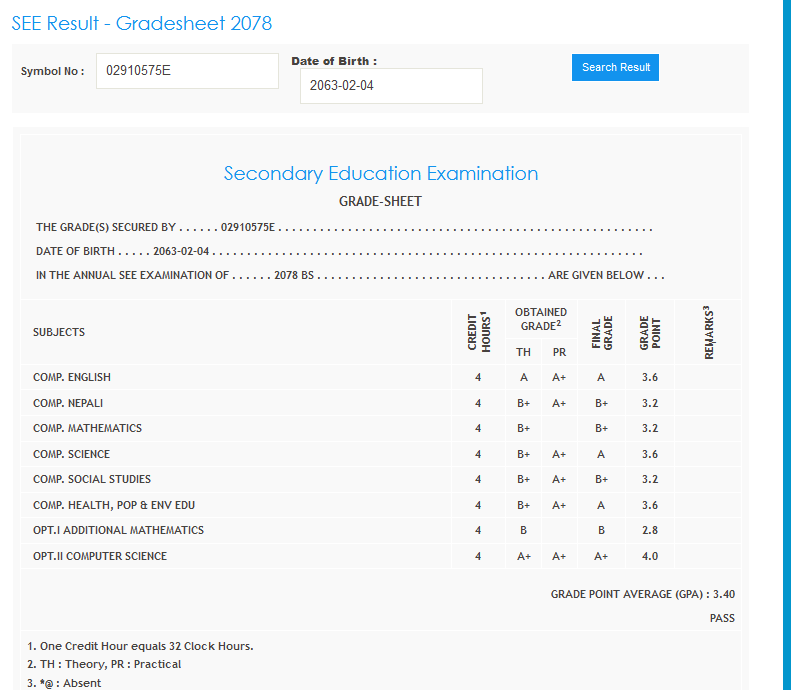Viewport: 791px width, 690px height.
Task: Select the COMP. NEPALI subject name
Action: pos(68,404)
